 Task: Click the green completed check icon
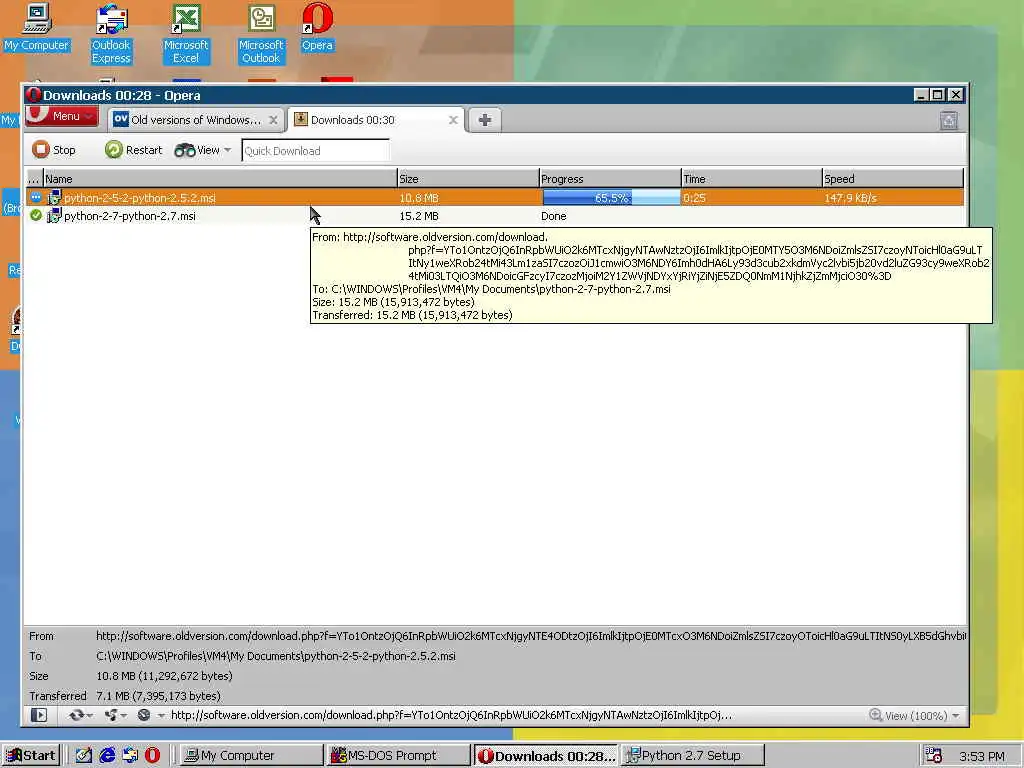click(x=36, y=216)
